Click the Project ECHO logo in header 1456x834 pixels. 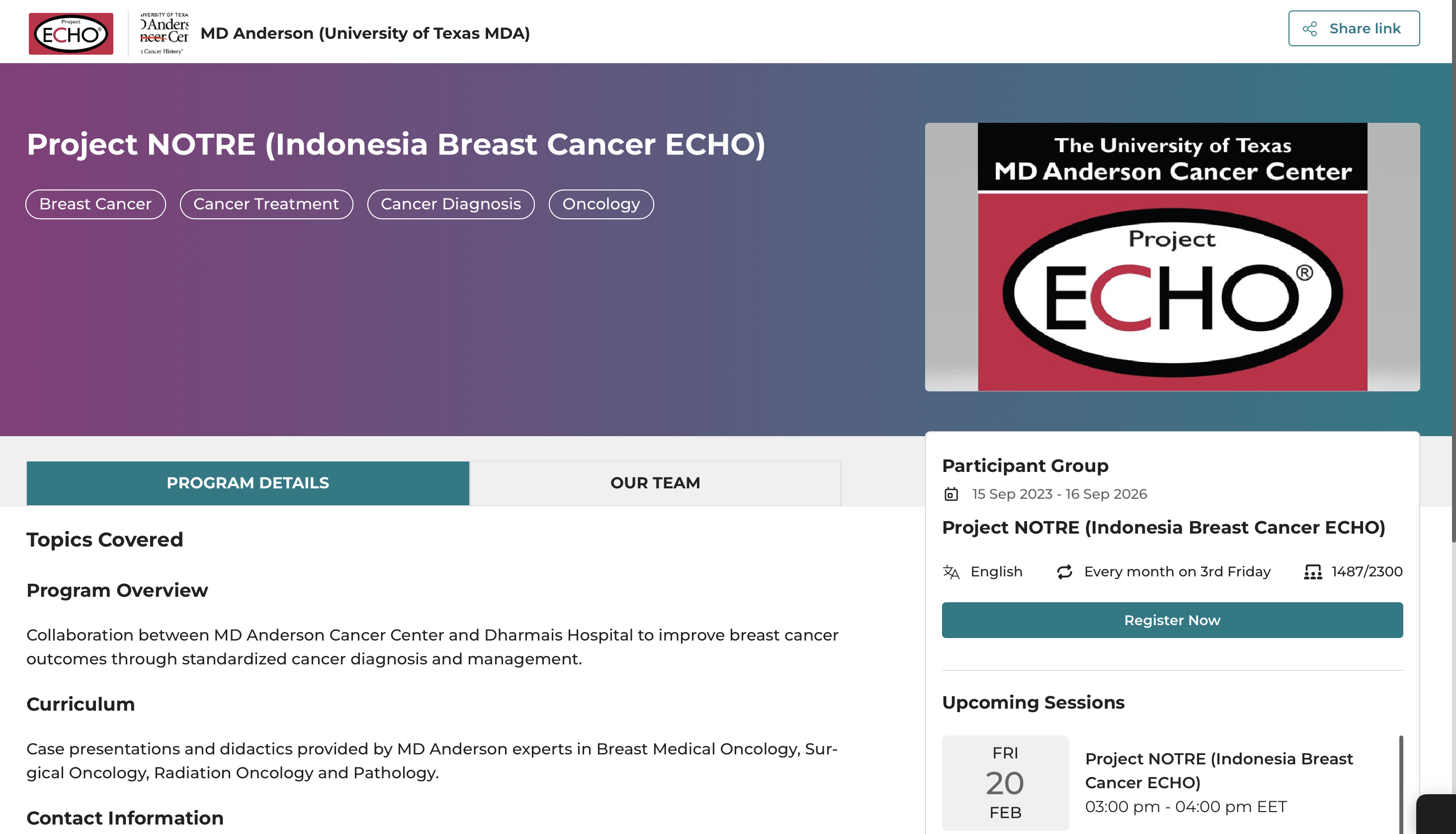coord(71,34)
